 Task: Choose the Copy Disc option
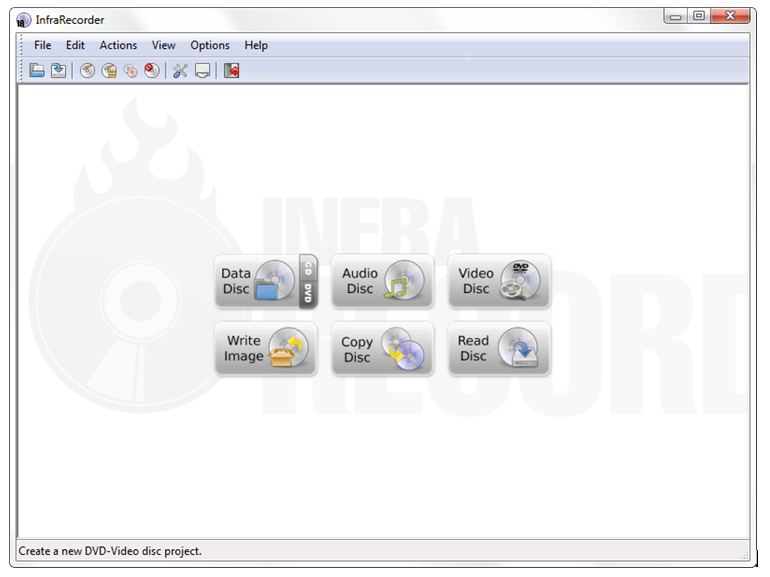pos(383,348)
